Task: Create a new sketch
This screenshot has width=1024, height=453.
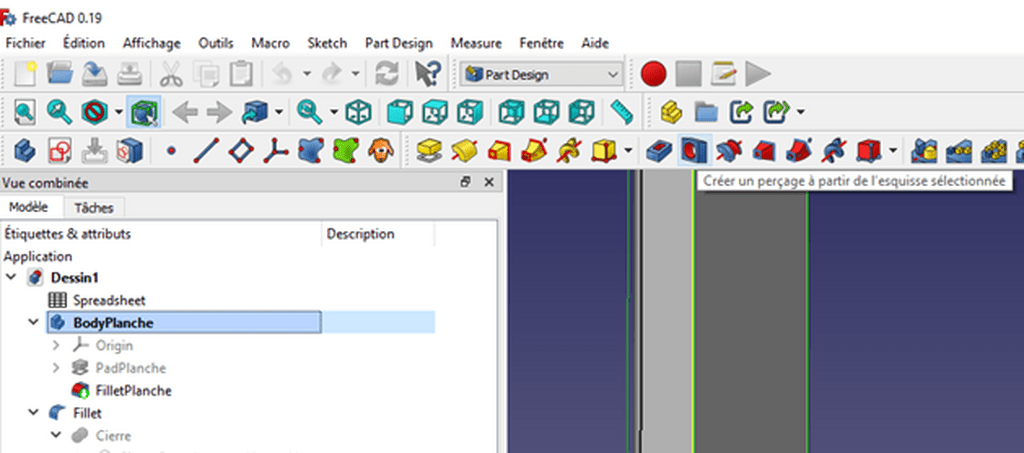Action: [x=60, y=151]
